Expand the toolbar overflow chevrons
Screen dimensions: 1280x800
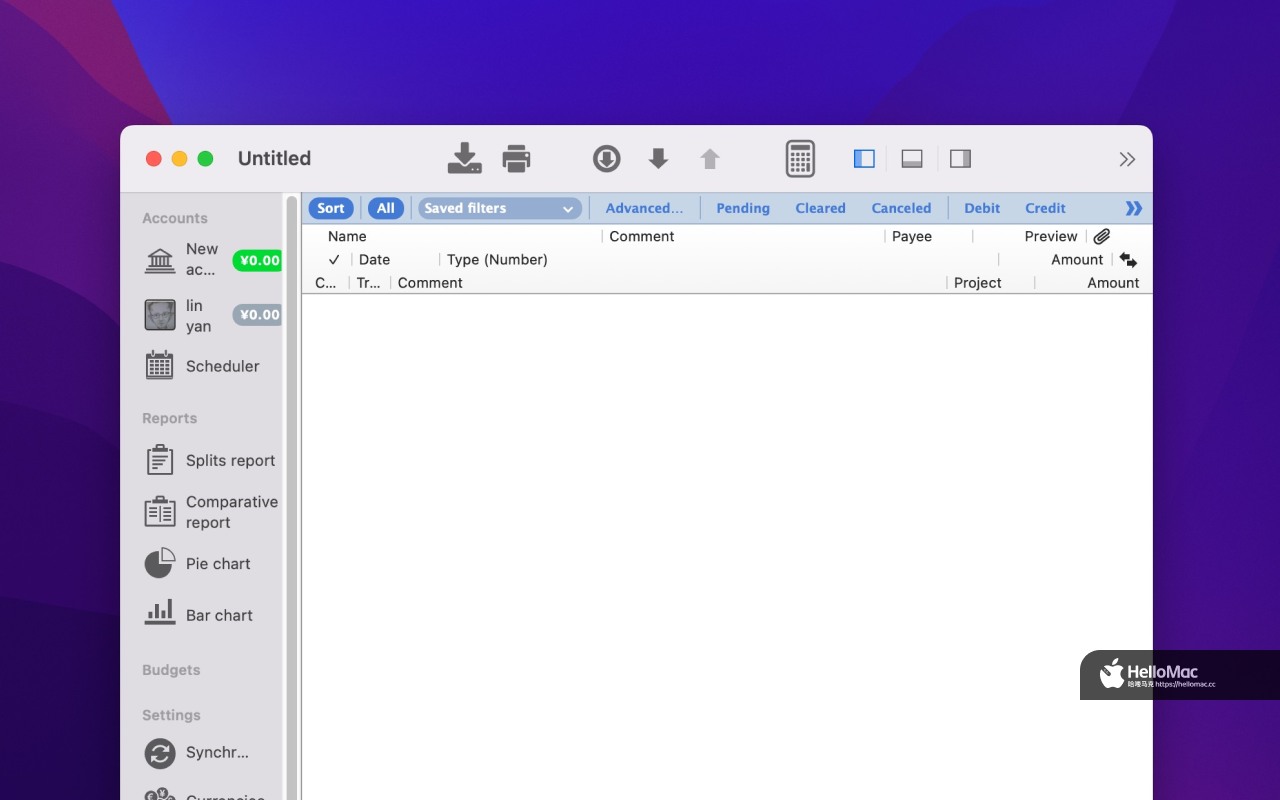point(1127,159)
